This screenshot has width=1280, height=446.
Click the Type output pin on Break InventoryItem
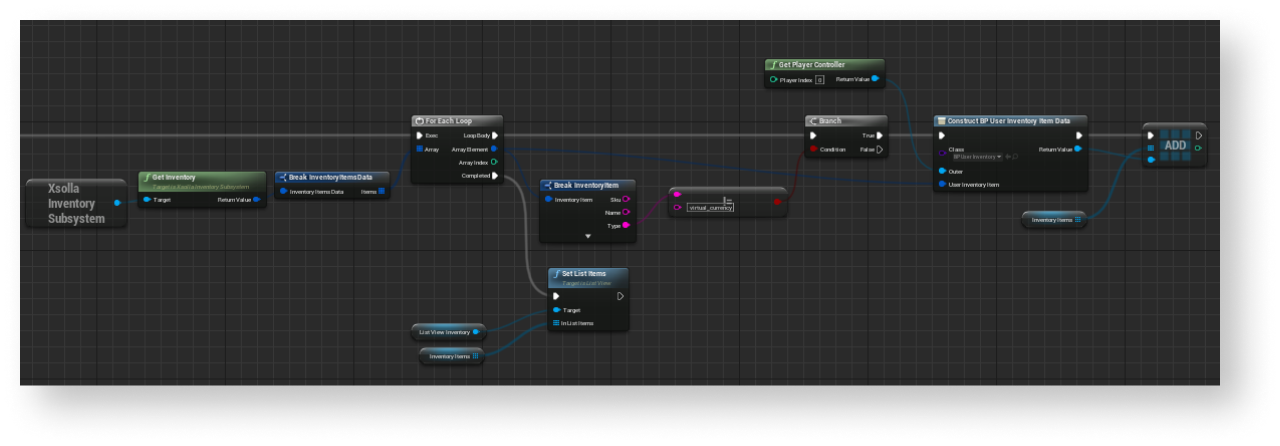(626, 226)
